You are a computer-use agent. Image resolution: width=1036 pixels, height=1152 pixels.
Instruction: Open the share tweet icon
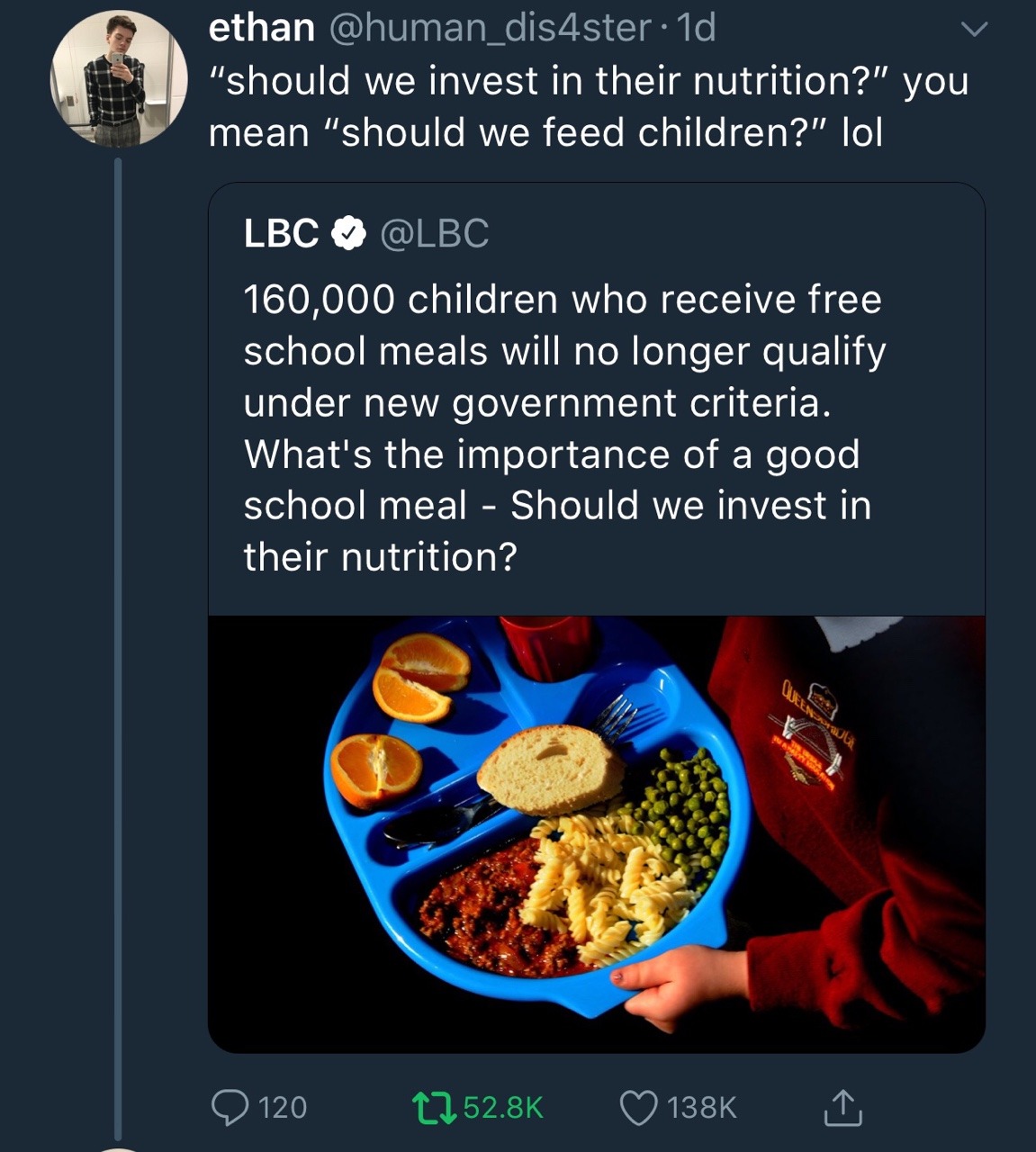(x=842, y=1107)
